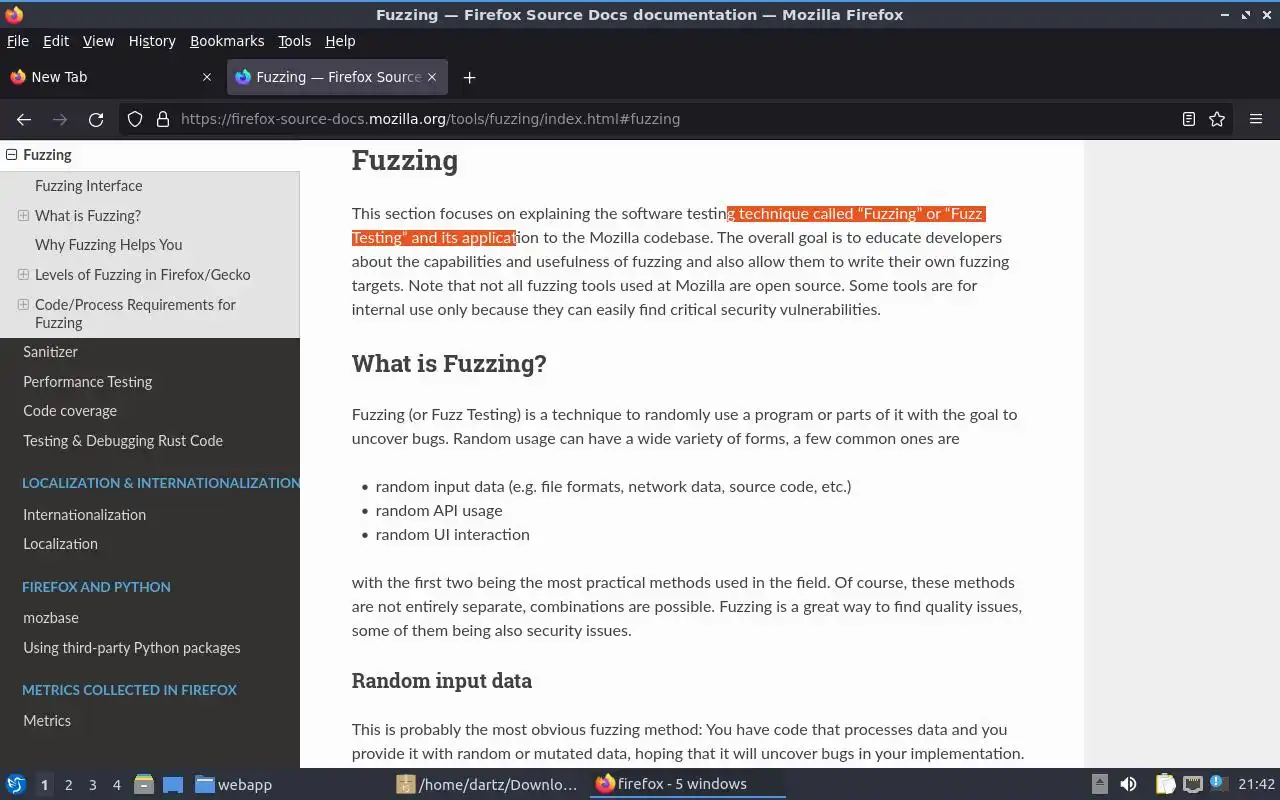The height and width of the screenshot is (800, 1280).
Task: Go back using the browser back arrow
Action: (x=24, y=119)
